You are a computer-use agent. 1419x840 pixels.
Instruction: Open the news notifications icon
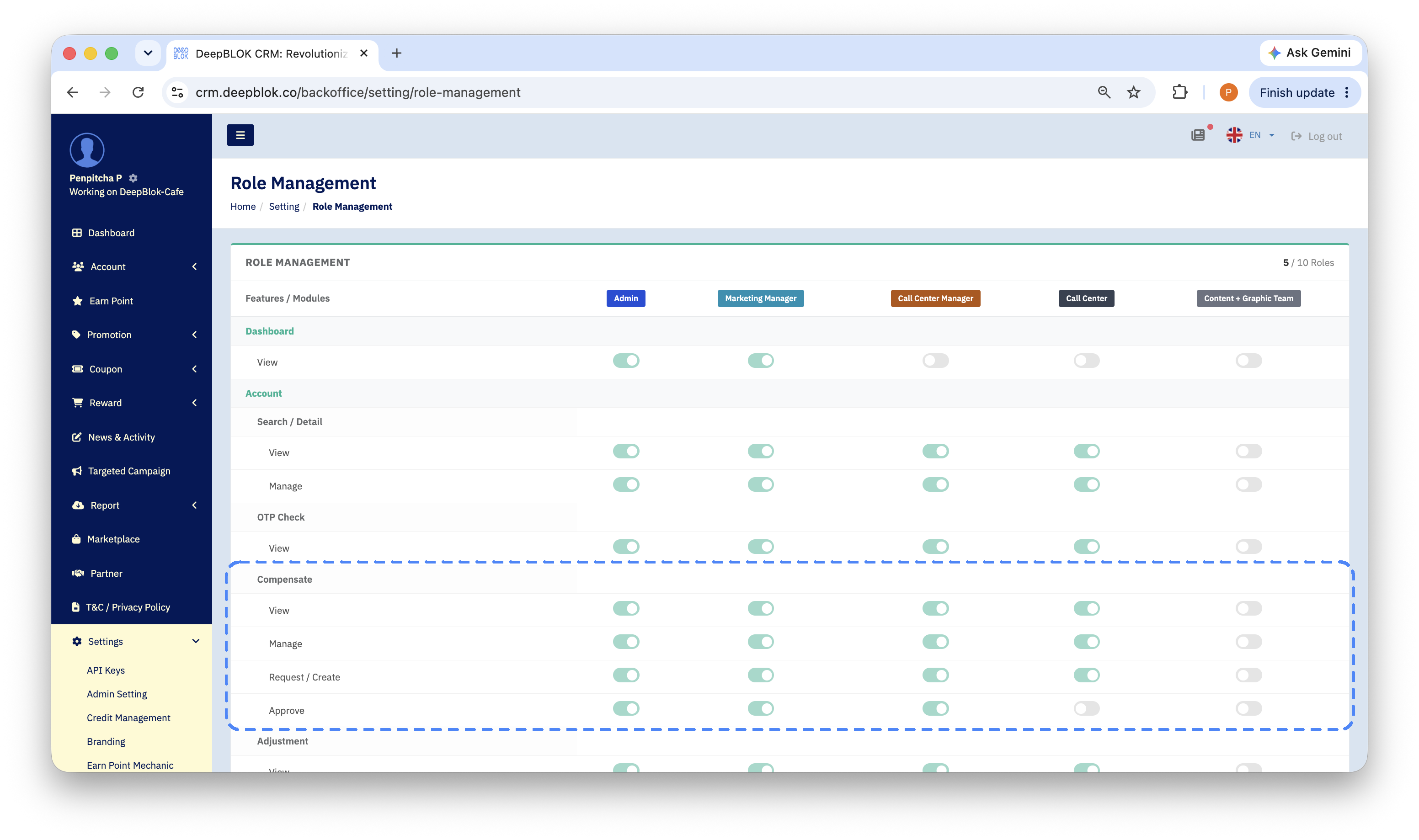click(1198, 135)
